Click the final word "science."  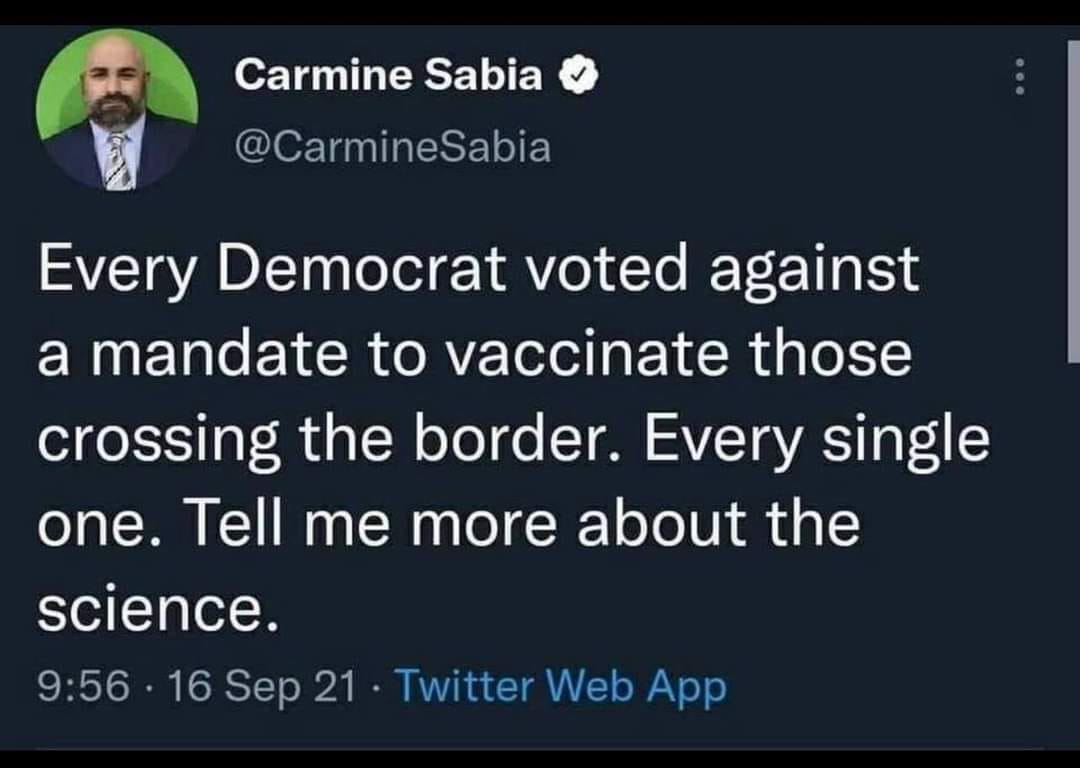click(x=155, y=611)
